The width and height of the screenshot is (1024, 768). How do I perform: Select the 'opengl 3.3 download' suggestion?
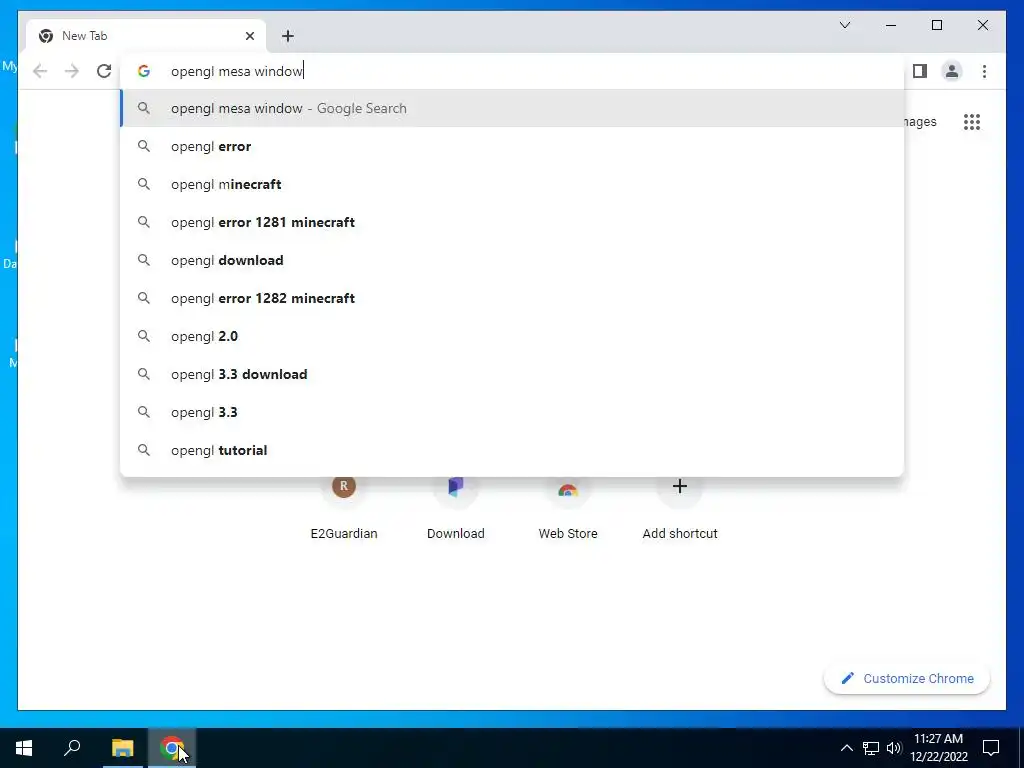click(x=512, y=374)
